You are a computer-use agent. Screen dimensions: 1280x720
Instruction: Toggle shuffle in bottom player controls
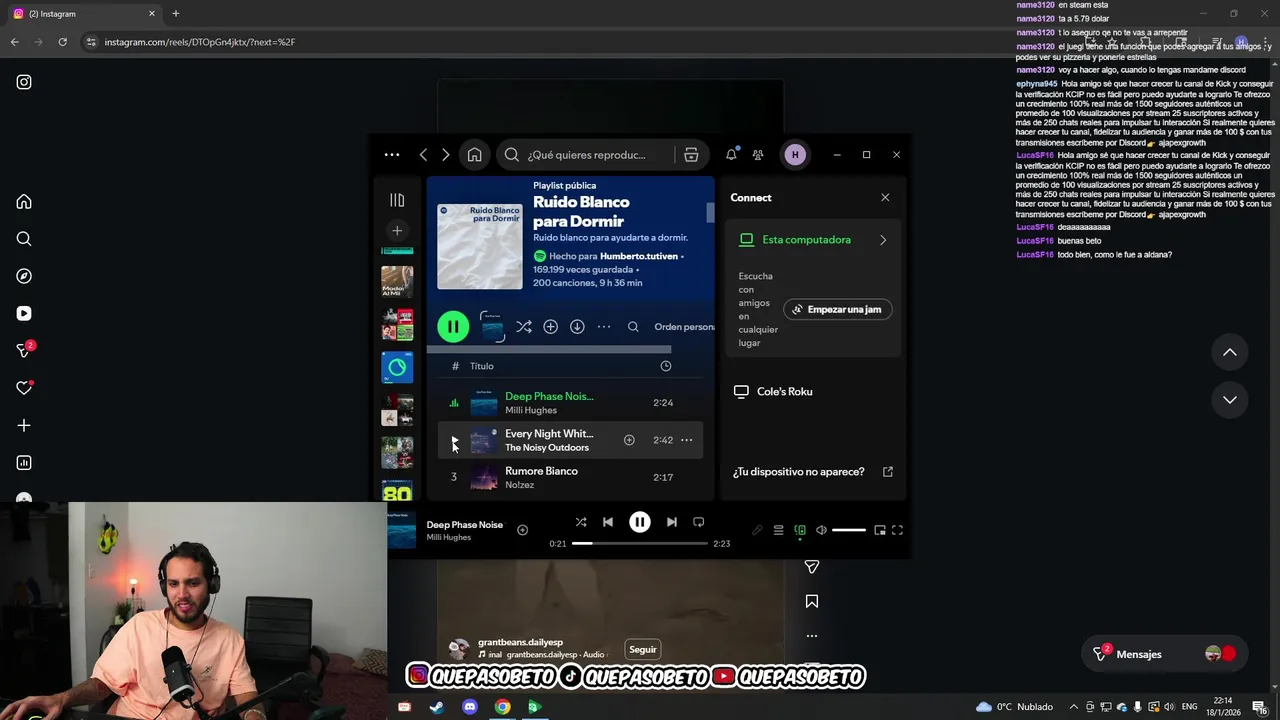pos(581,522)
